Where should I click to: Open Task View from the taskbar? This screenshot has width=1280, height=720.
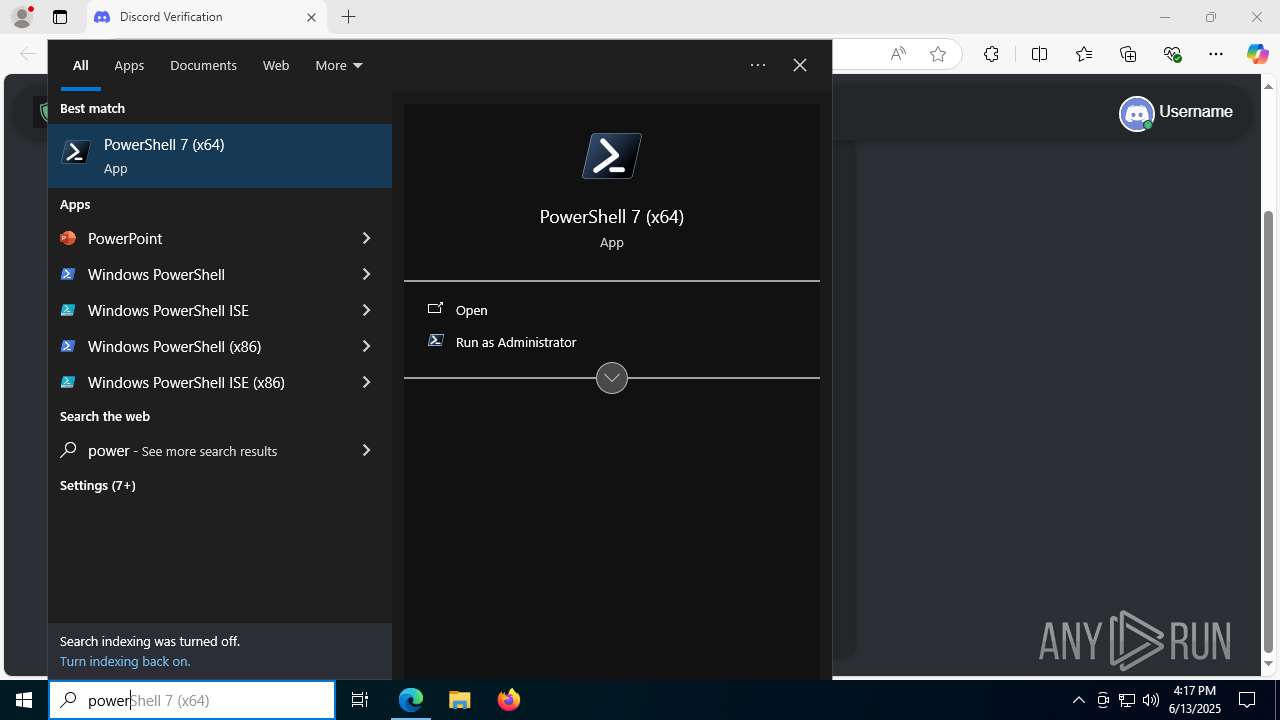click(x=360, y=700)
